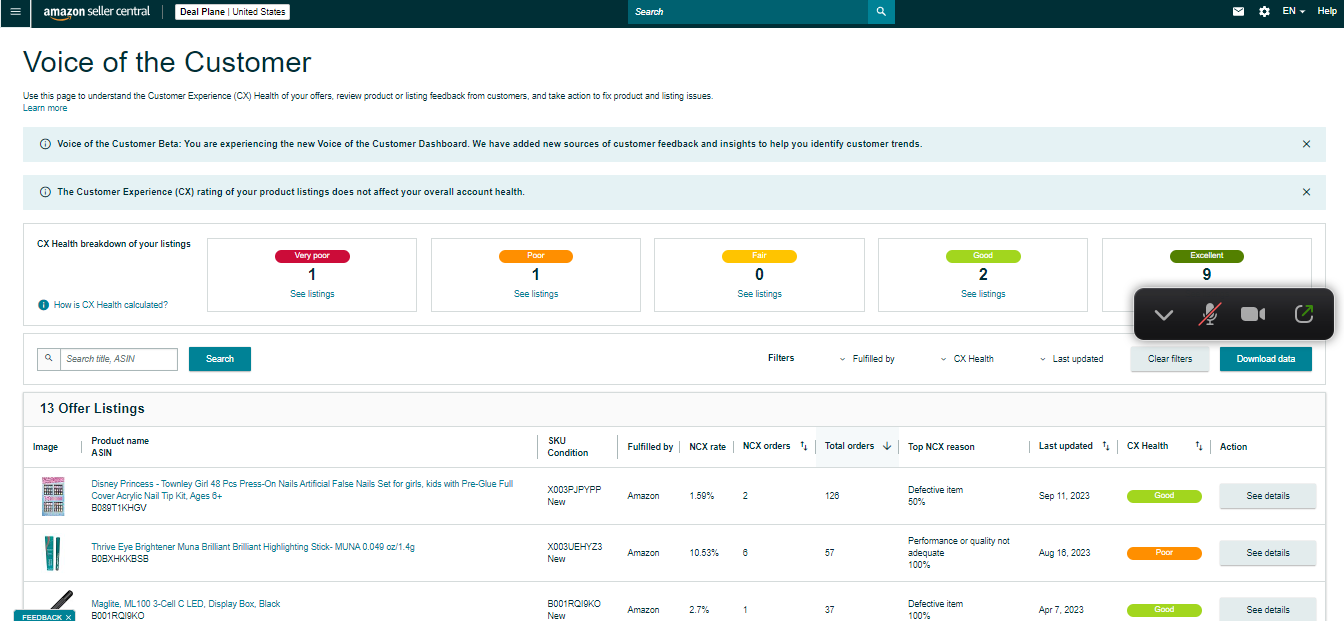Open Maglite ML100 product link
This screenshot has height=621, width=1344.
186,604
